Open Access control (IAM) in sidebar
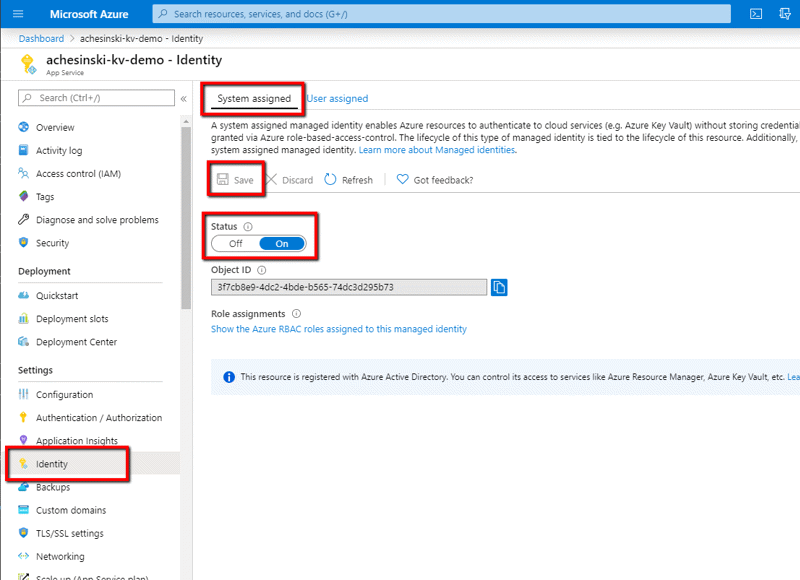 (x=78, y=173)
